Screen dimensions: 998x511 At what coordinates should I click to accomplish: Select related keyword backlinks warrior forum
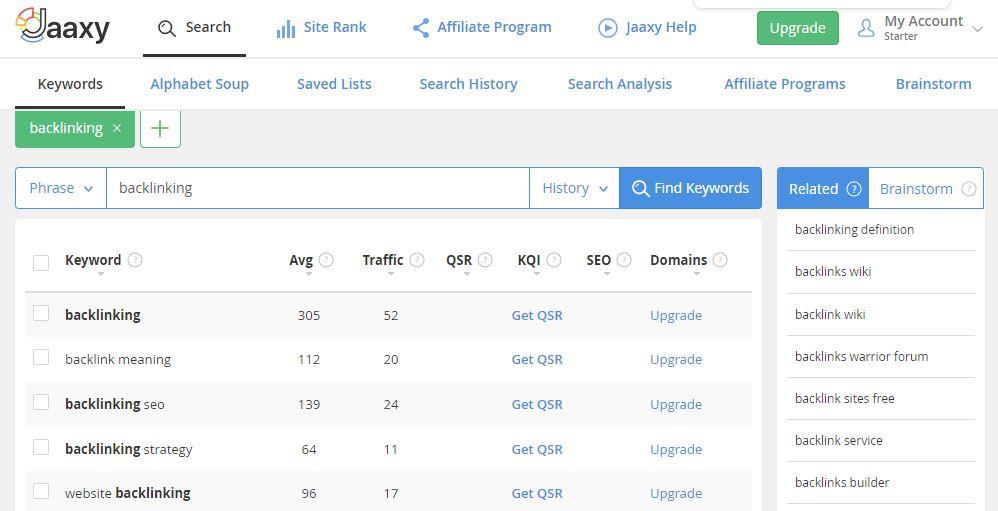861,356
